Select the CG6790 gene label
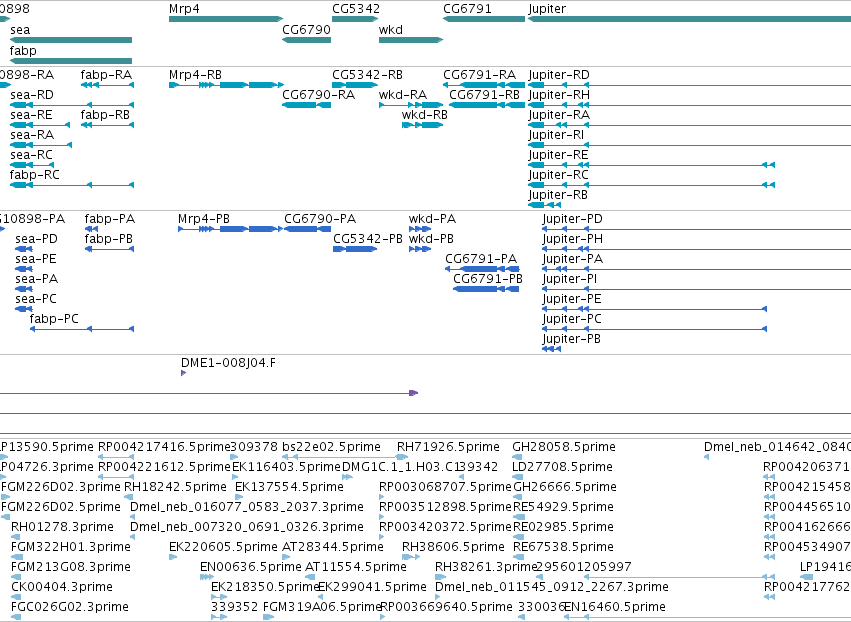Screen dimensions: 851x622 coord(306,30)
